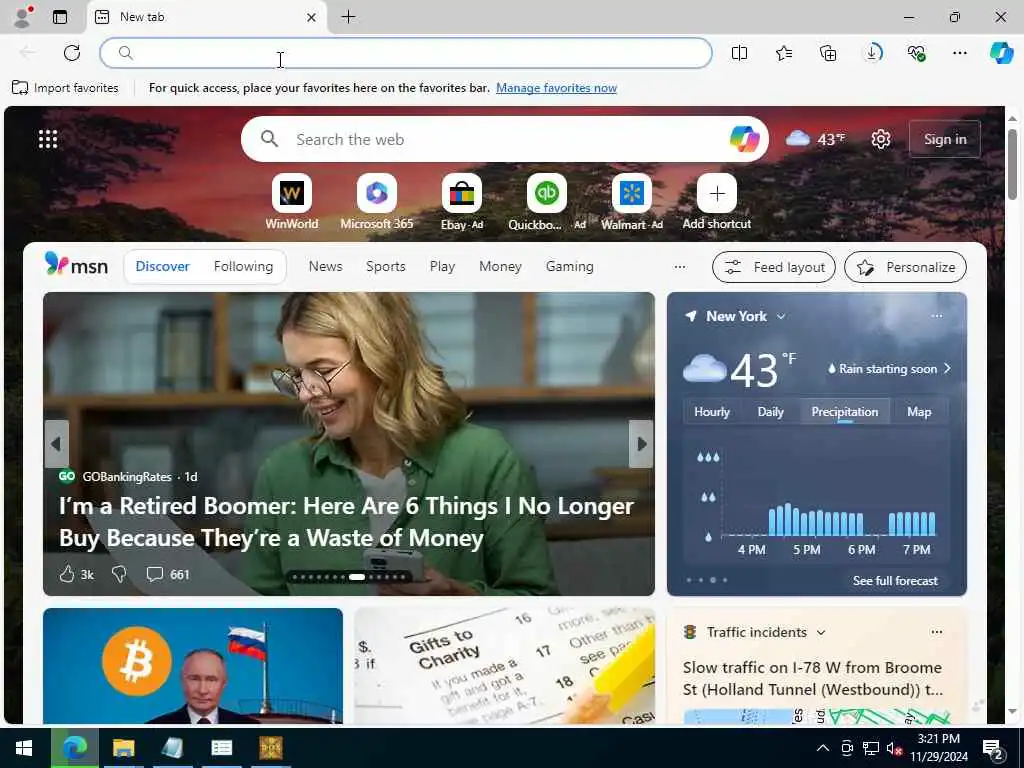Open File Explorer from taskbar
The image size is (1024, 768).
point(123,748)
